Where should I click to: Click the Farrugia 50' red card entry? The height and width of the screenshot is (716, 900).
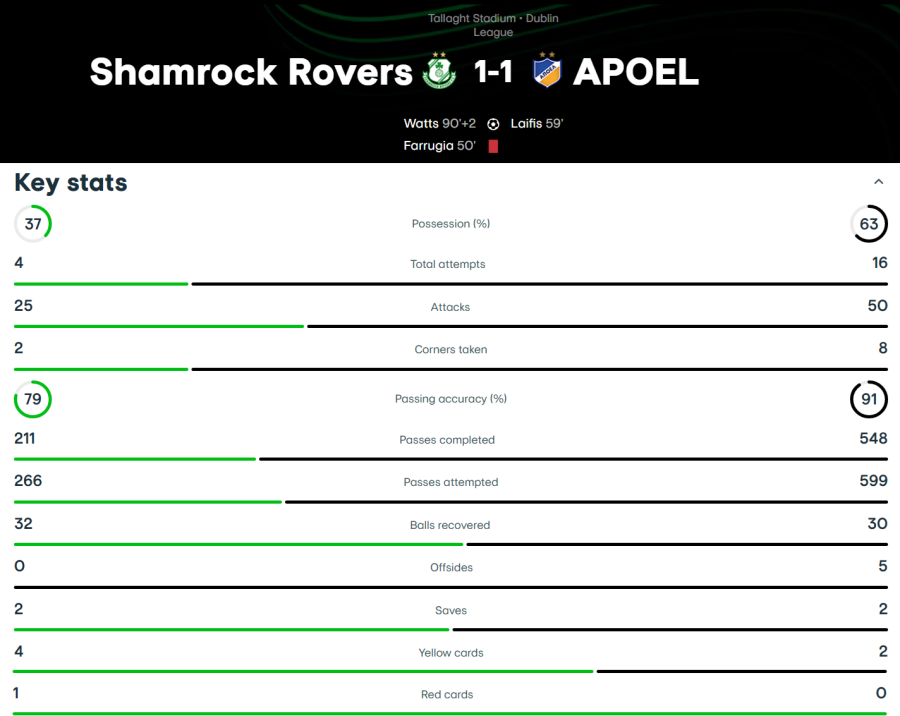tap(439, 146)
